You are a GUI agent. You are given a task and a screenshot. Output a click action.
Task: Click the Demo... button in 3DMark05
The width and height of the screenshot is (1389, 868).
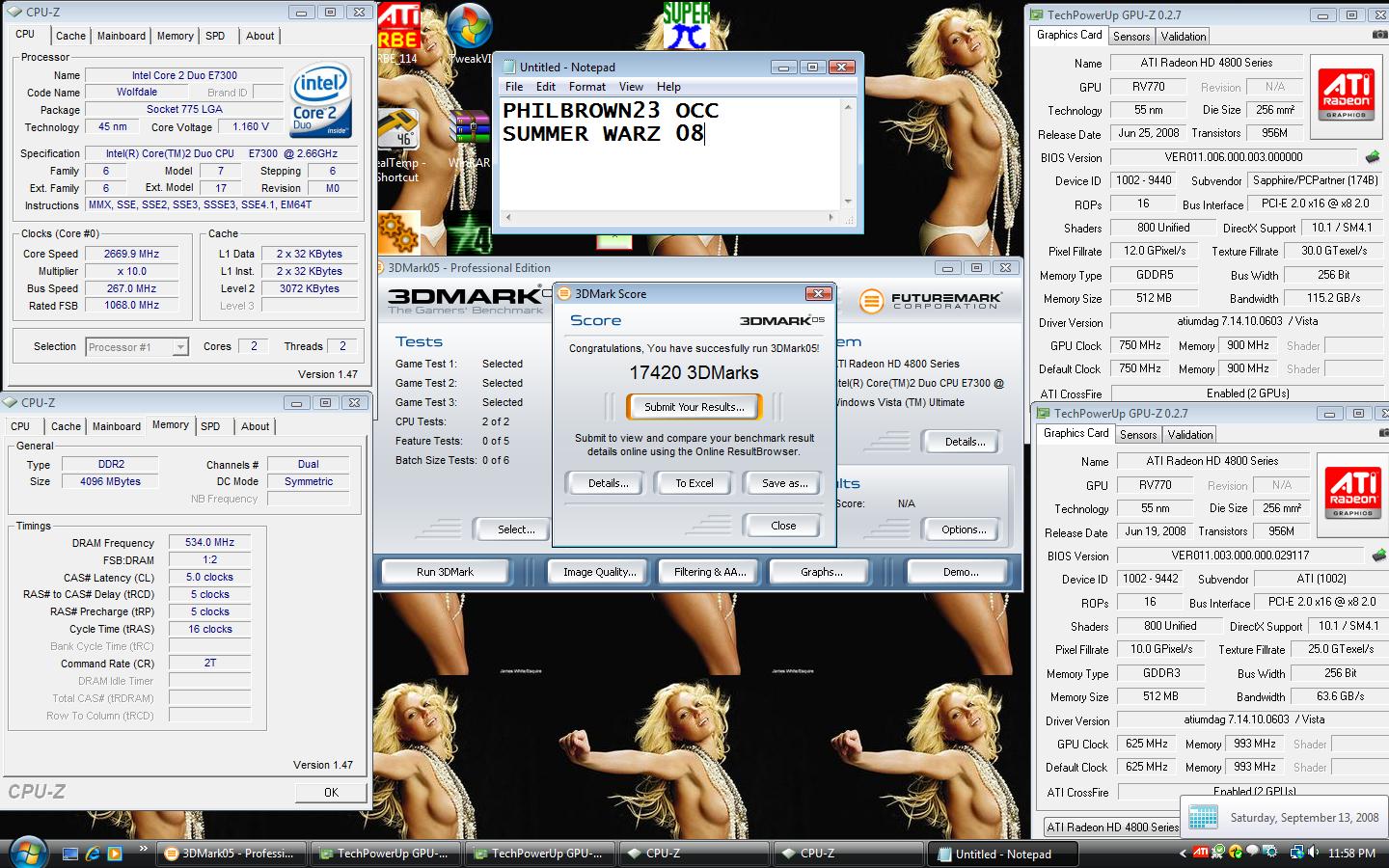pos(961,572)
